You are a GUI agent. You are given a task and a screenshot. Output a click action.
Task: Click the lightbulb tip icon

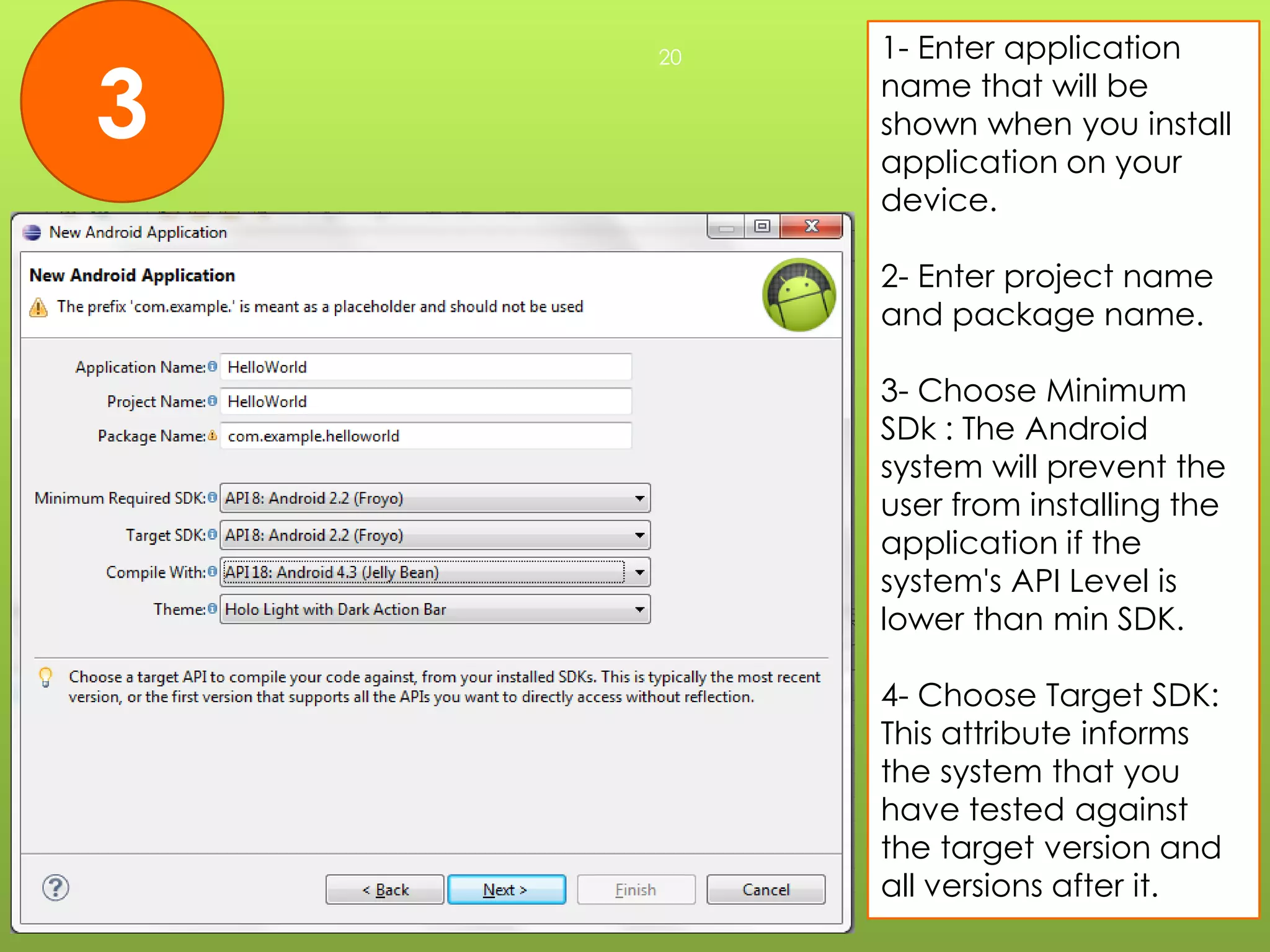pyautogui.click(x=45, y=677)
